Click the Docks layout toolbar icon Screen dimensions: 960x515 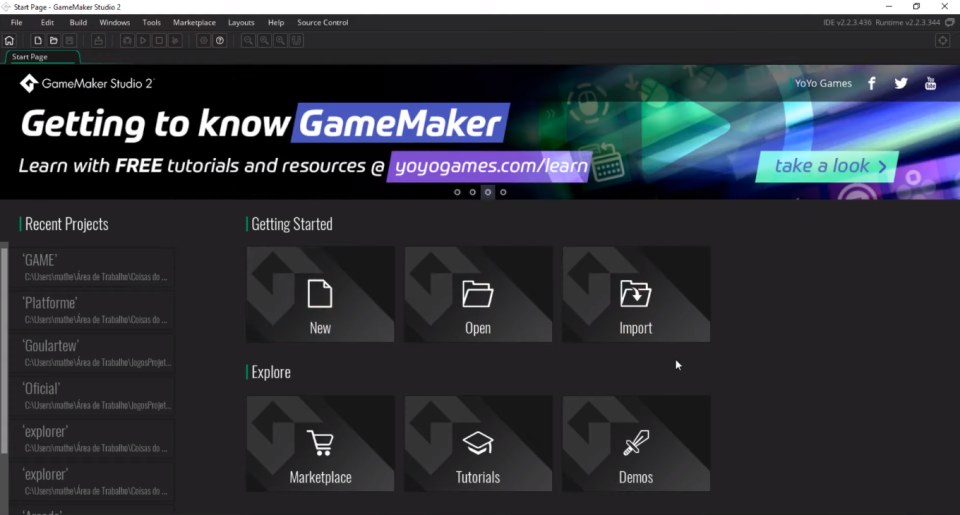point(296,40)
